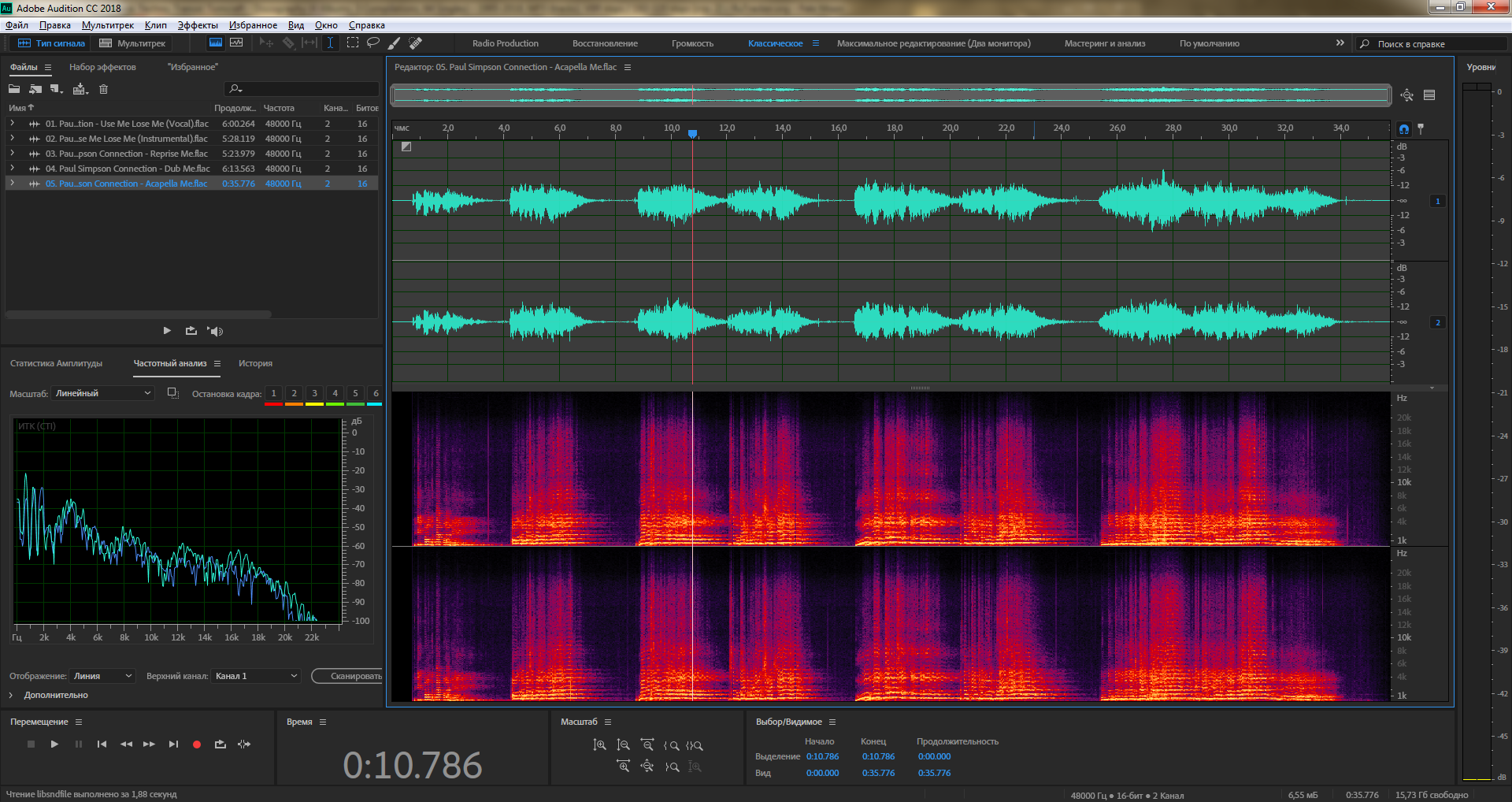This screenshot has width=1512, height=802.
Task: Click the files search field
Action: click(x=302, y=89)
